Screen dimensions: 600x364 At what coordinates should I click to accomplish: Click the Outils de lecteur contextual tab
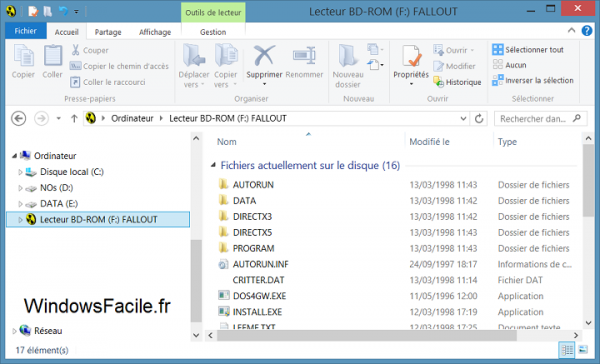(x=213, y=13)
